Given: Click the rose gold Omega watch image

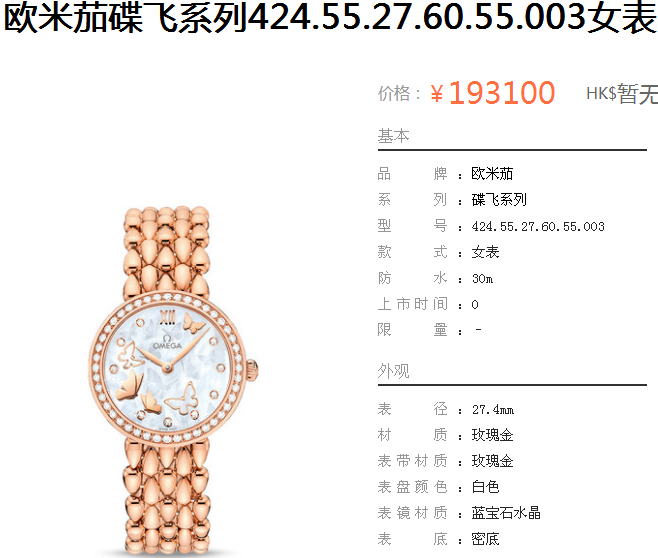Looking at the screenshot, I should pyautogui.click(x=173, y=381).
